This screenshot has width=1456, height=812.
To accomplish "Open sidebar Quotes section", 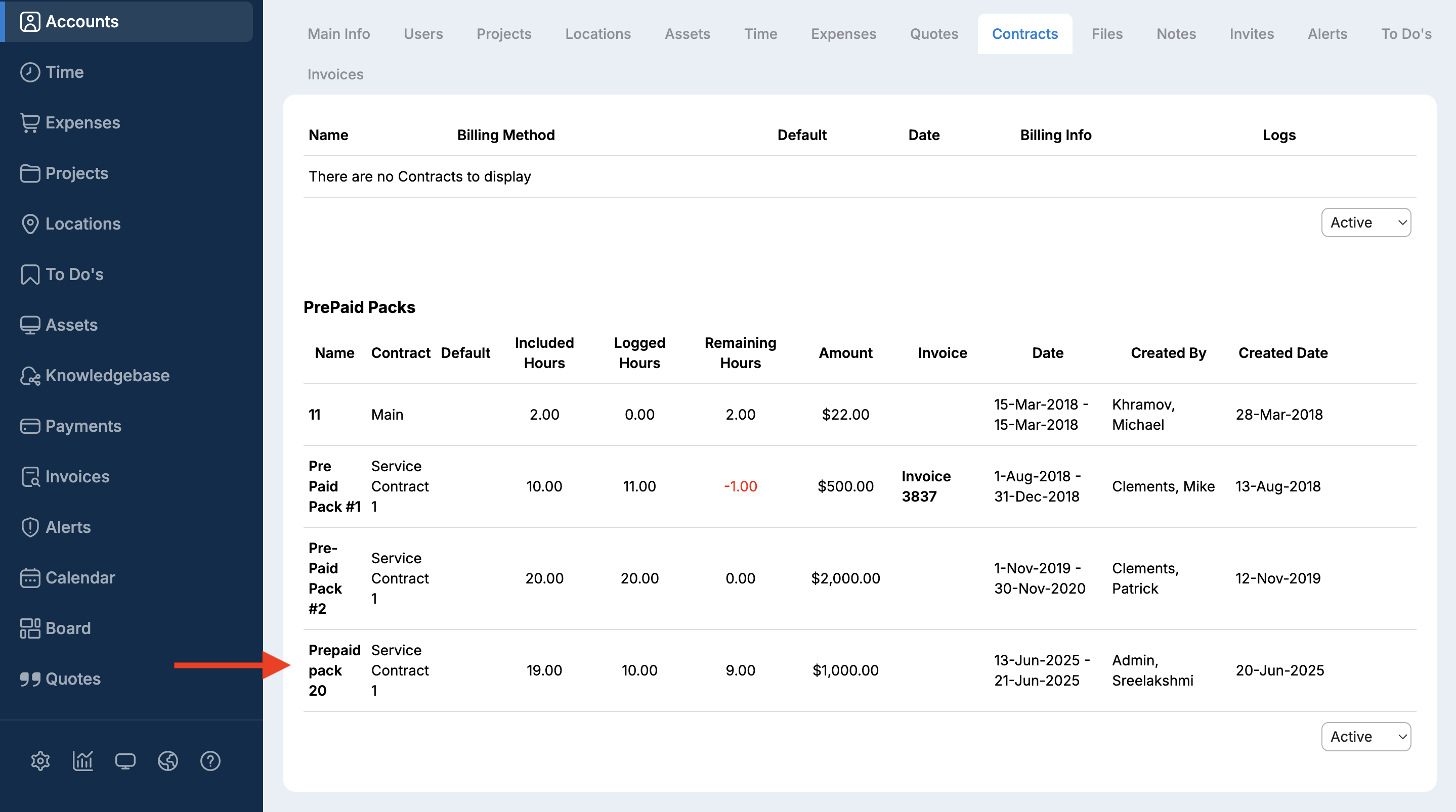I will point(72,679).
